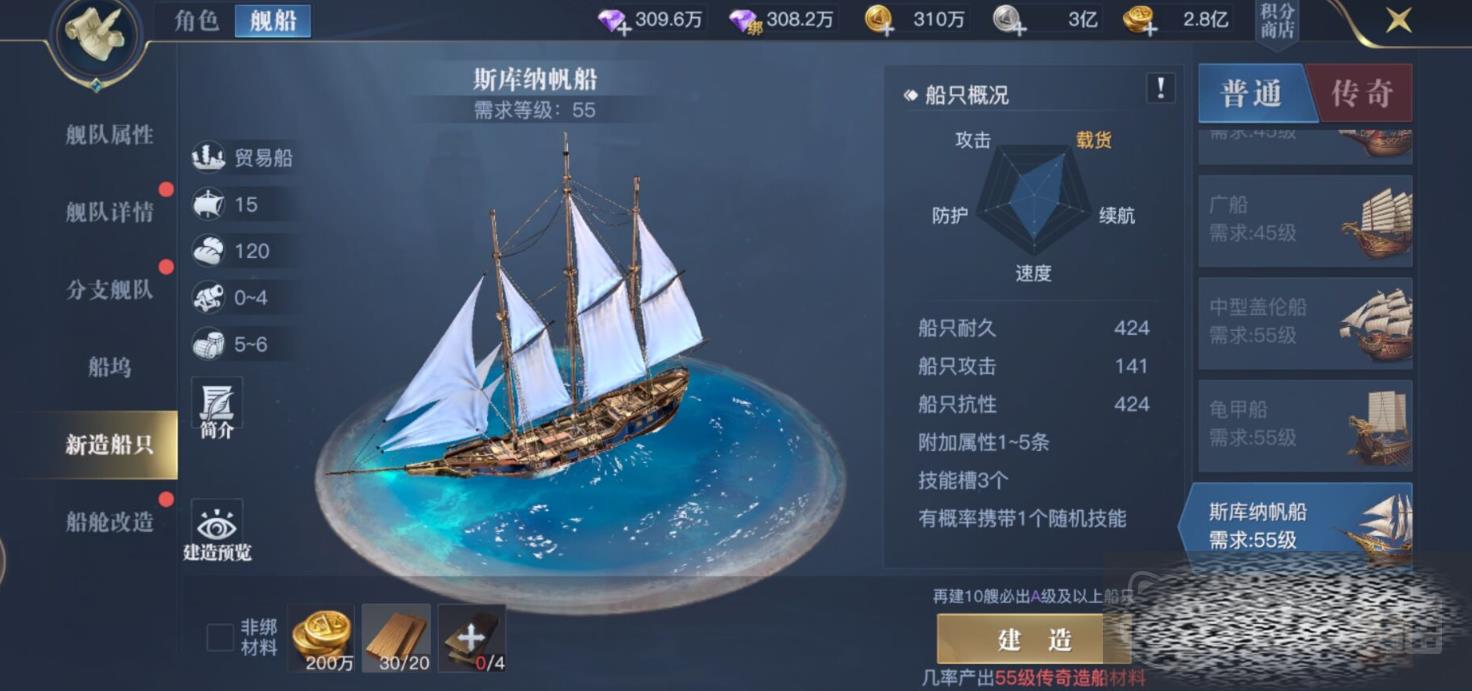Choose the 广船 from the ship list
Screen dimensions: 1472x691
coord(1305,220)
